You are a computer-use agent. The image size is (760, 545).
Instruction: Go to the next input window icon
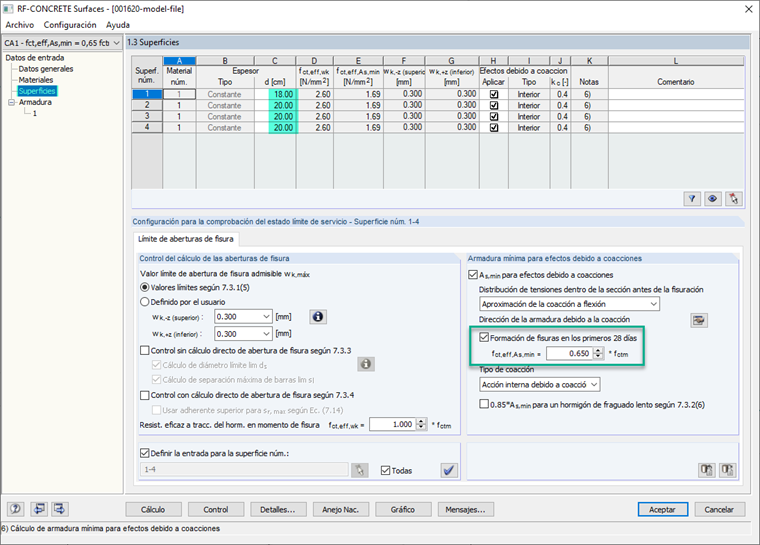click(x=60, y=509)
